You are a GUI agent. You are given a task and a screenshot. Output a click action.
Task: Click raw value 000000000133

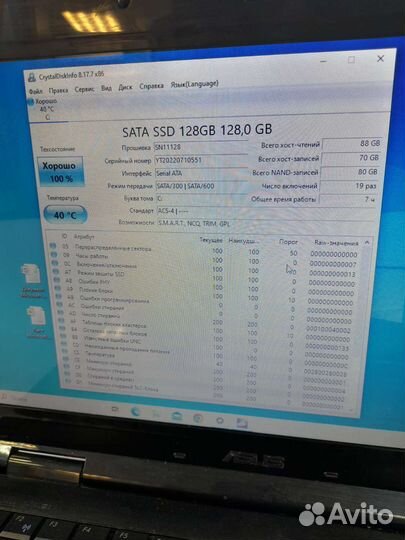(327, 348)
